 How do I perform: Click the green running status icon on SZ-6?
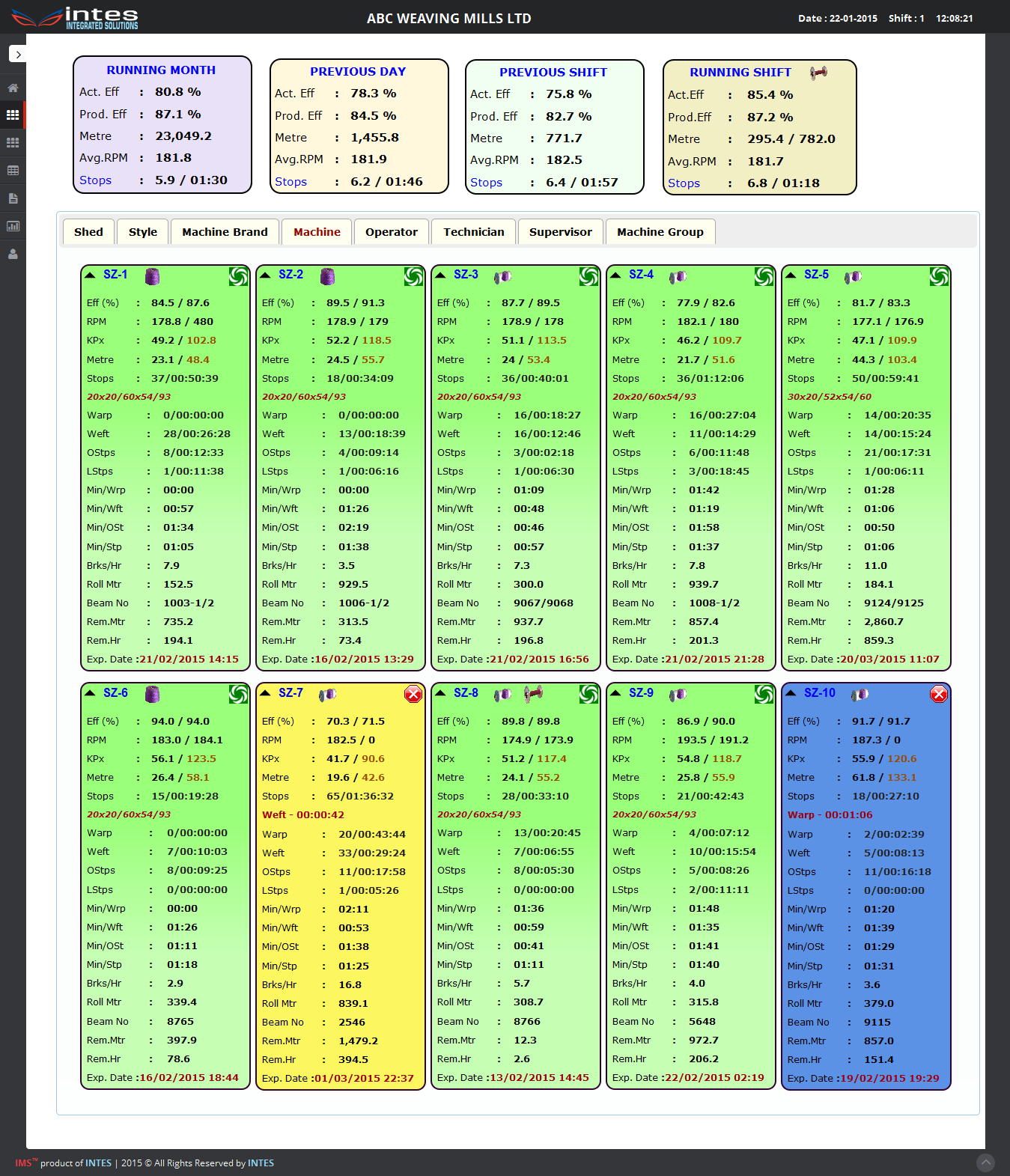click(x=238, y=695)
